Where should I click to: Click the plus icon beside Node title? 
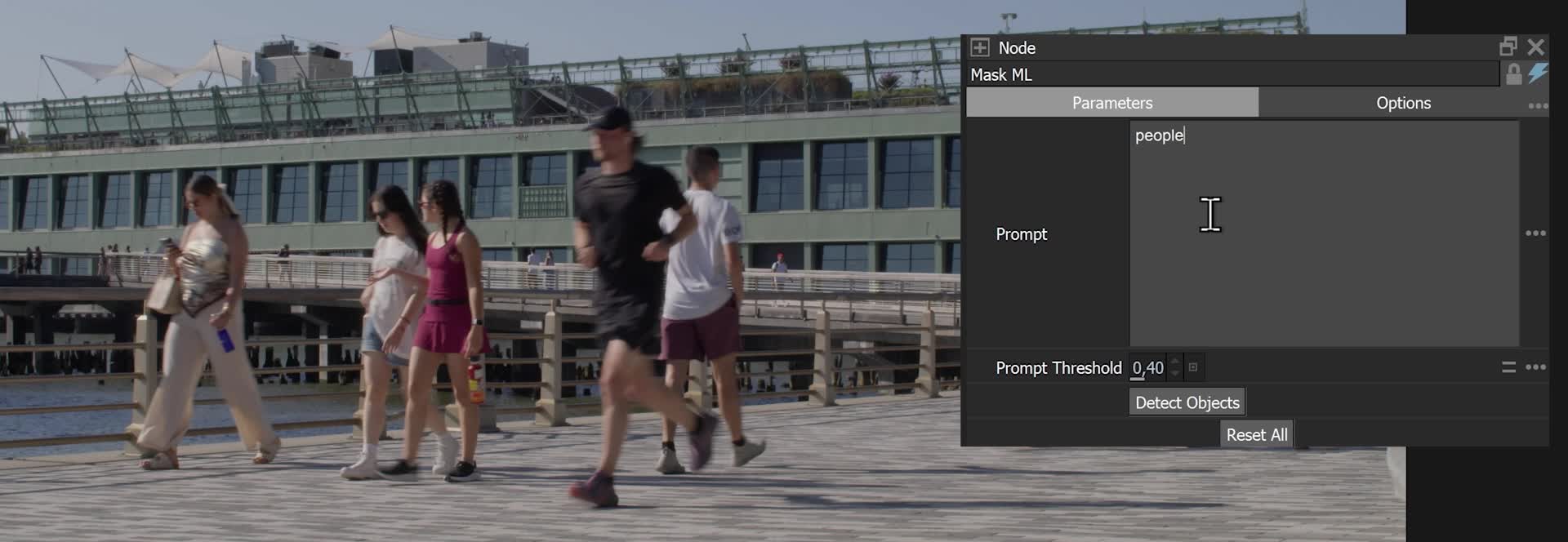tap(979, 47)
